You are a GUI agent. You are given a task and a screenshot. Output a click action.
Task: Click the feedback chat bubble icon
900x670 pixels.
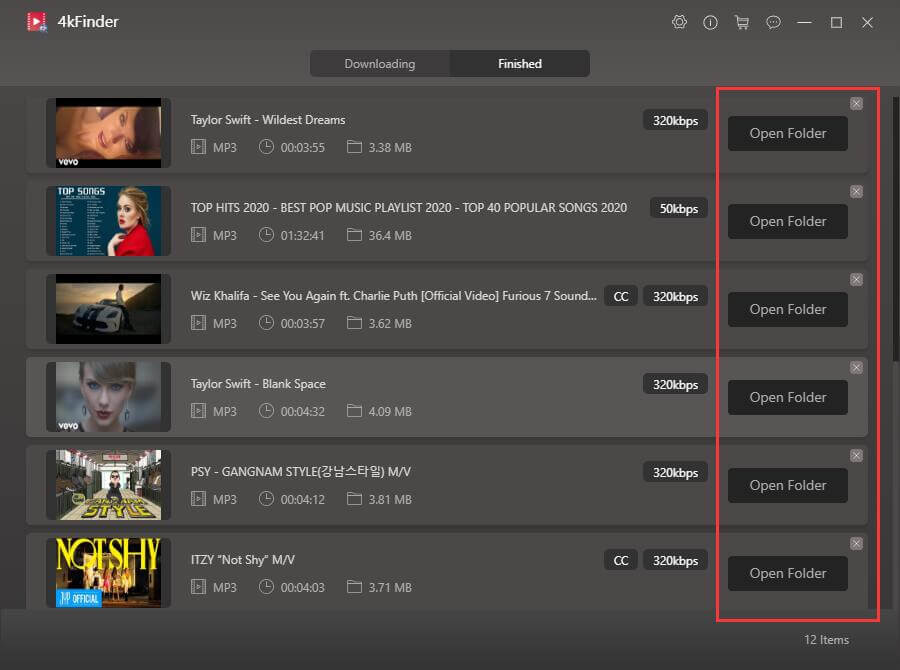773,22
